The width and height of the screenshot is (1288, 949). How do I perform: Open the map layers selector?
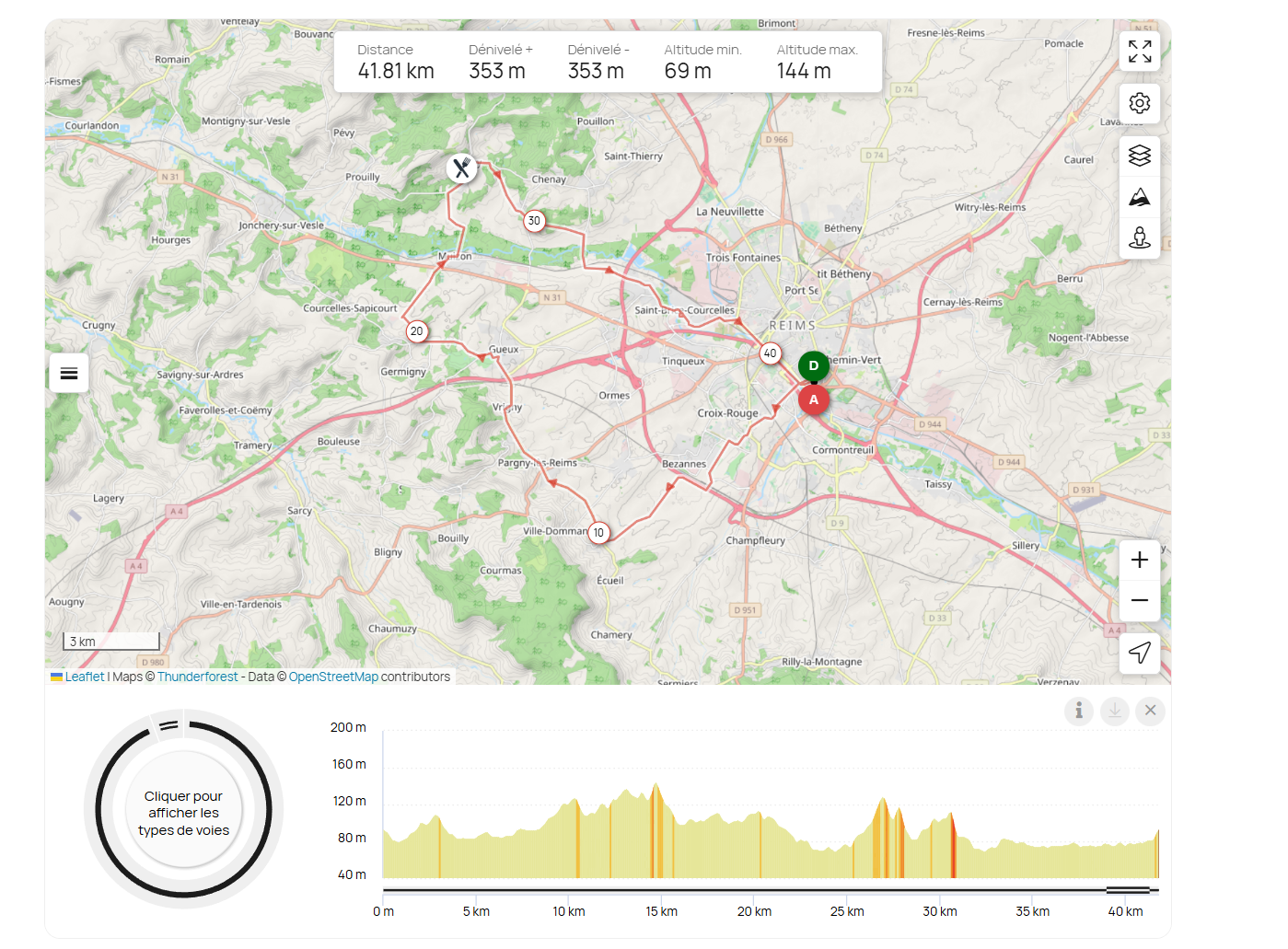pyautogui.click(x=1139, y=156)
